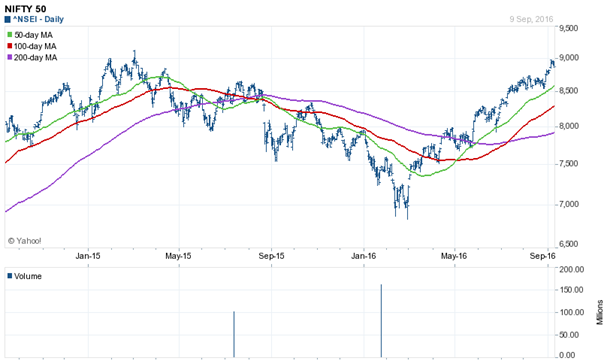Click the green 50-day MA legend swatch
Screen dimensions: 608x362
click(10, 35)
